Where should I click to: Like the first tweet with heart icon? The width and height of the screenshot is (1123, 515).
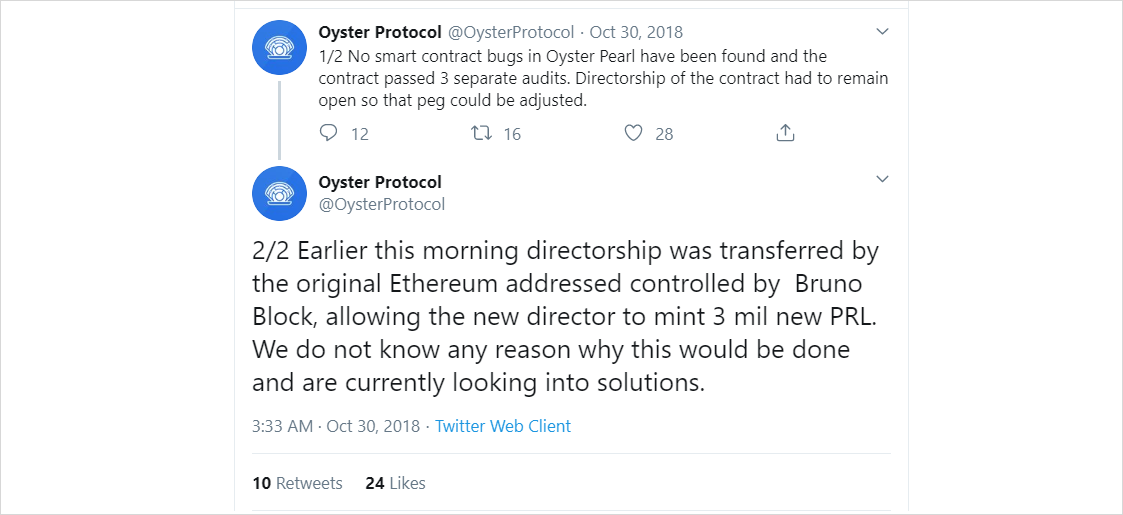[x=633, y=133]
